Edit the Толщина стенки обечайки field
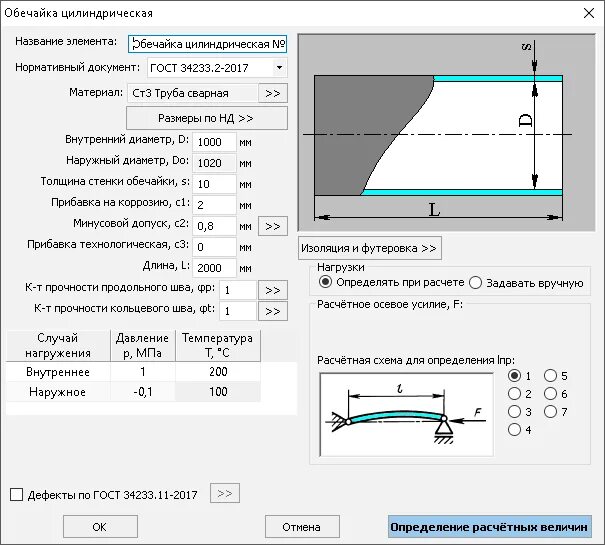The height and width of the screenshot is (545, 605). tap(214, 184)
